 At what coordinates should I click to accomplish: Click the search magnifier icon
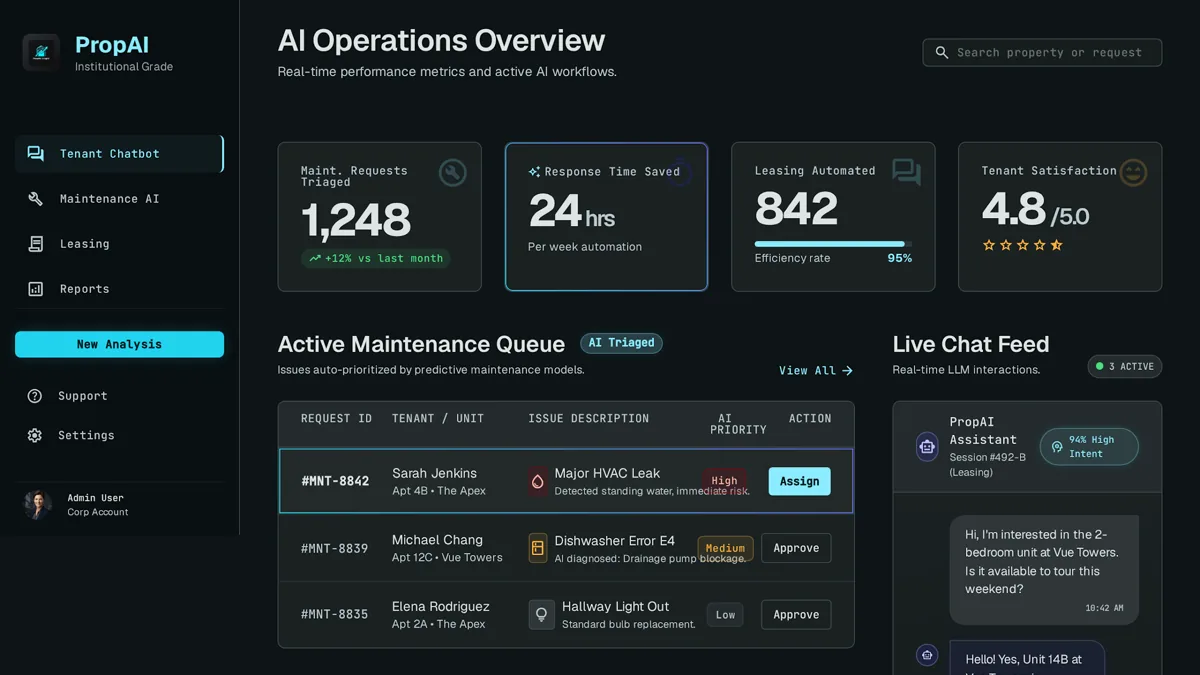coord(942,52)
